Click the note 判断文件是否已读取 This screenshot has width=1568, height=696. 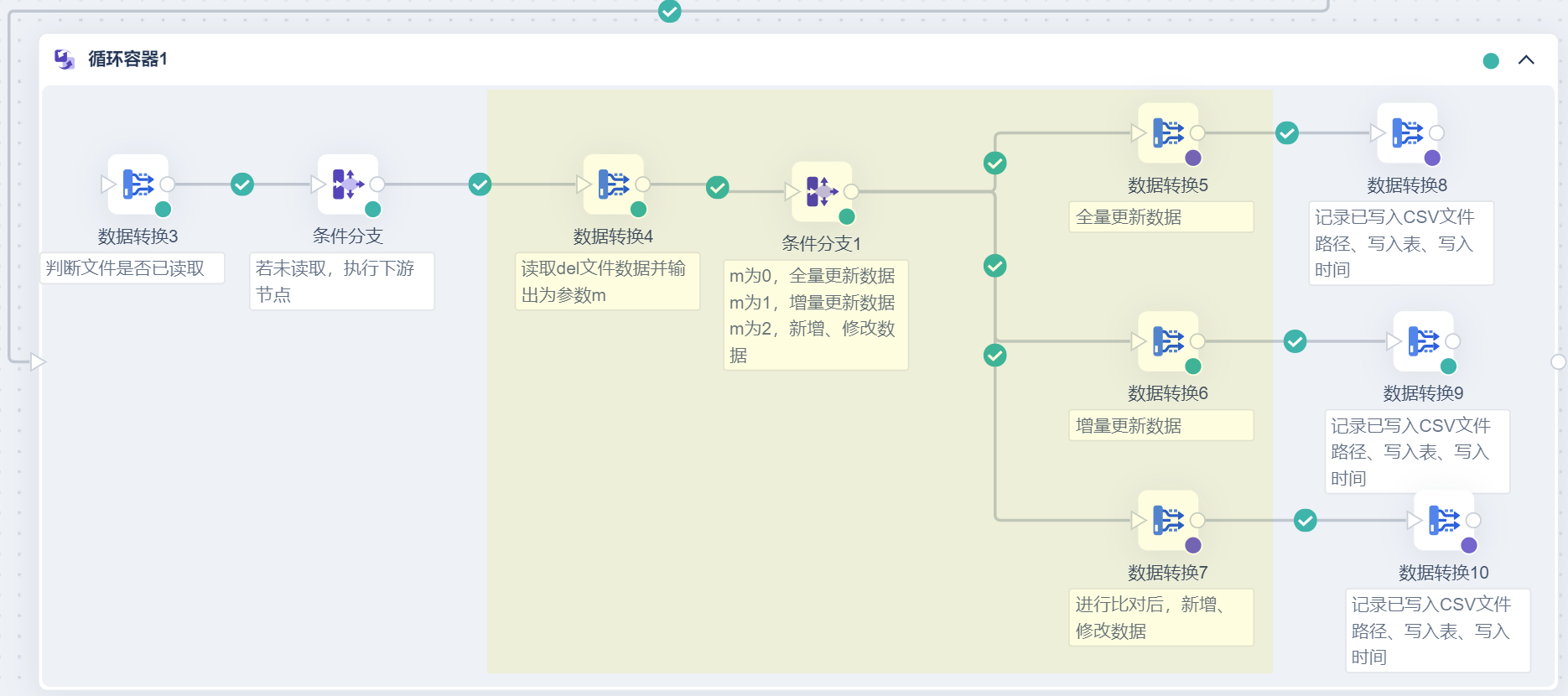[132, 268]
